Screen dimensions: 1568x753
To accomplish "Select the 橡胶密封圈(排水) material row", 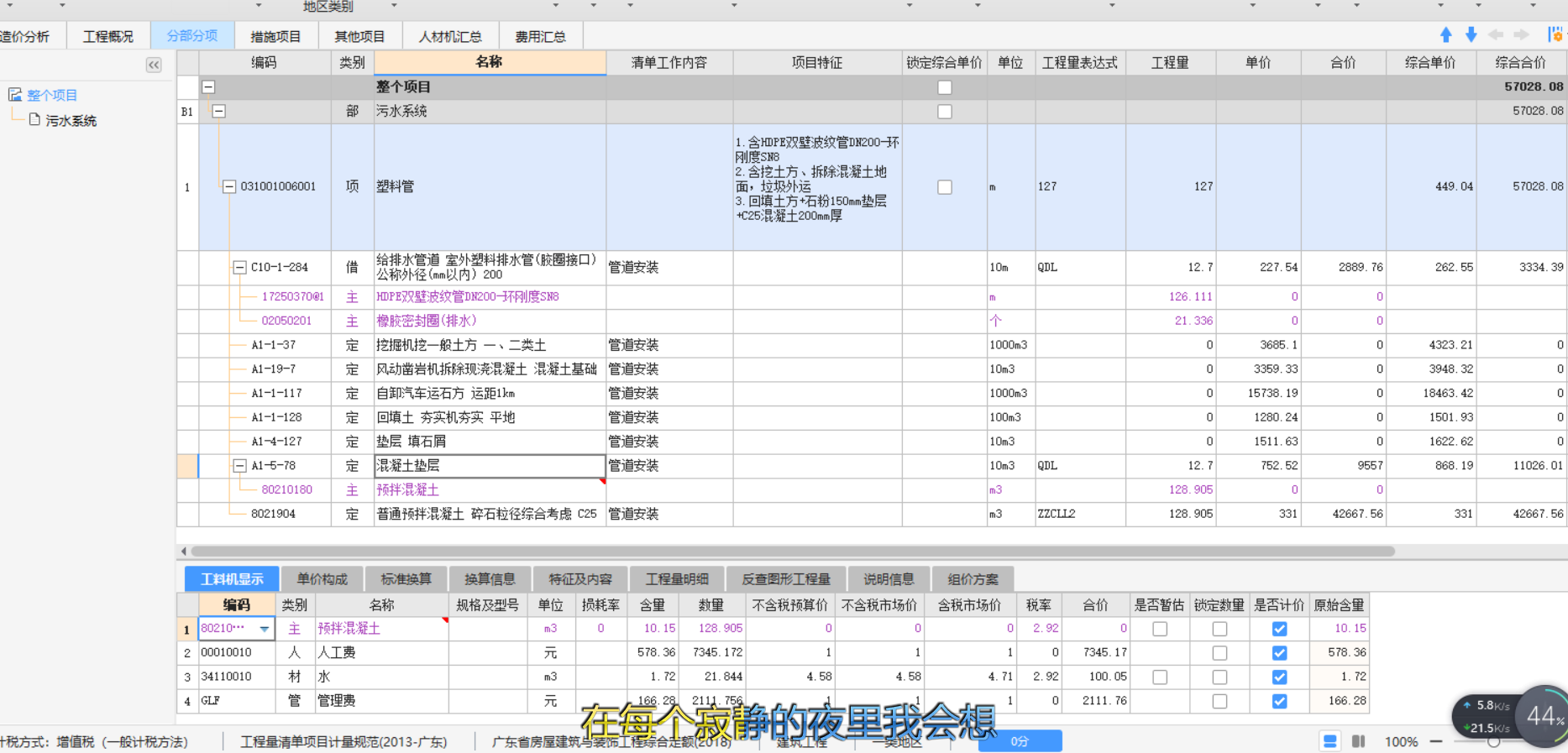I will (x=427, y=321).
